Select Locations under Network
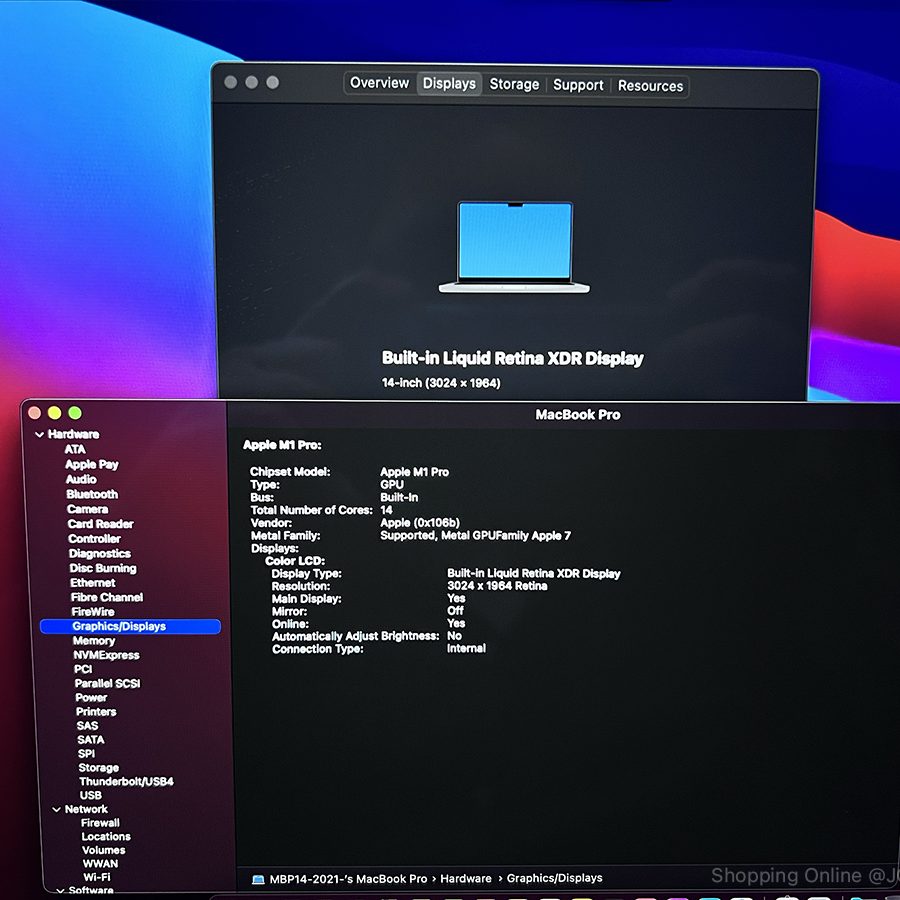The image size is (900, 900). point(106,837)
